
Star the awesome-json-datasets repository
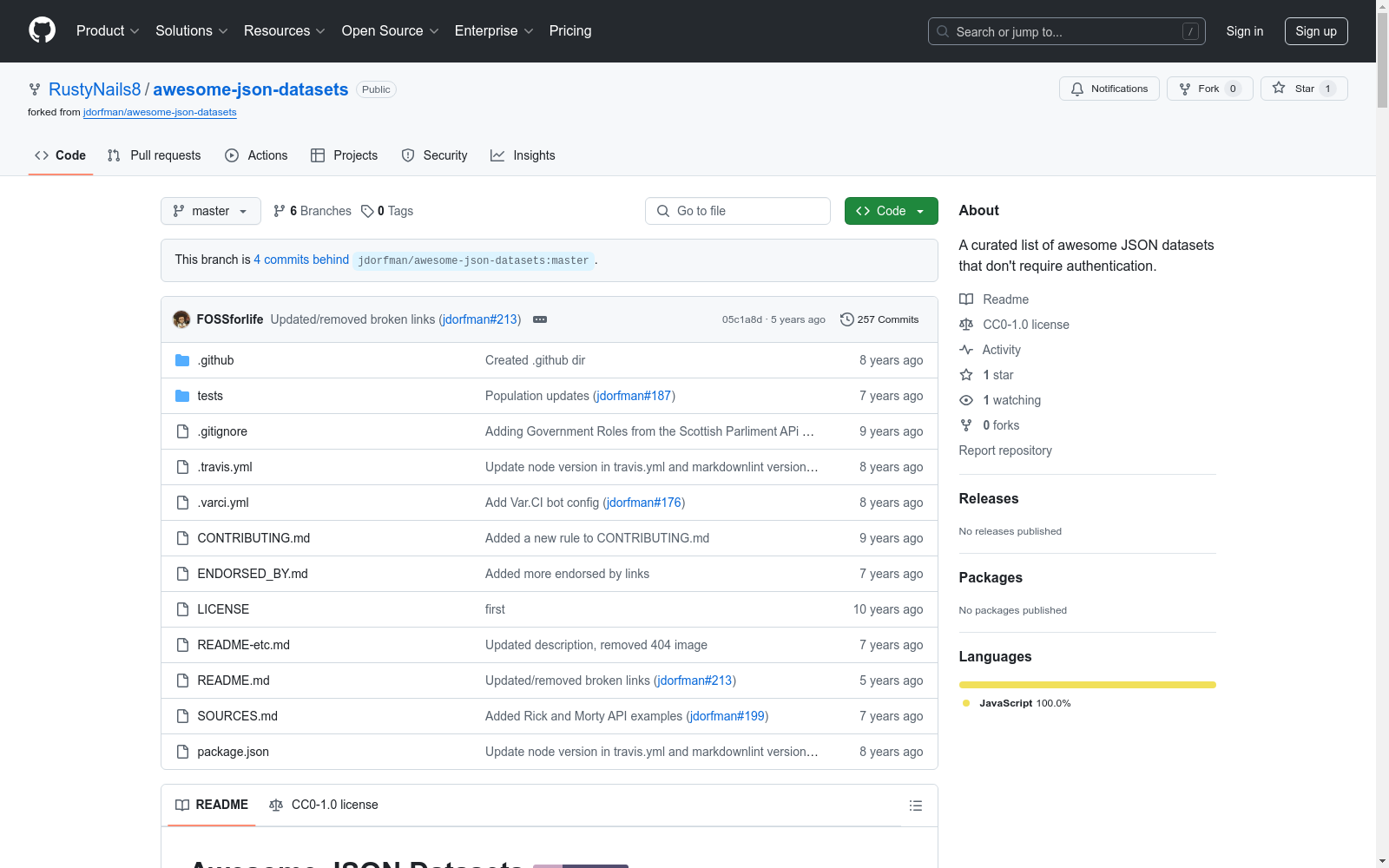click(x=1304, y=89)
